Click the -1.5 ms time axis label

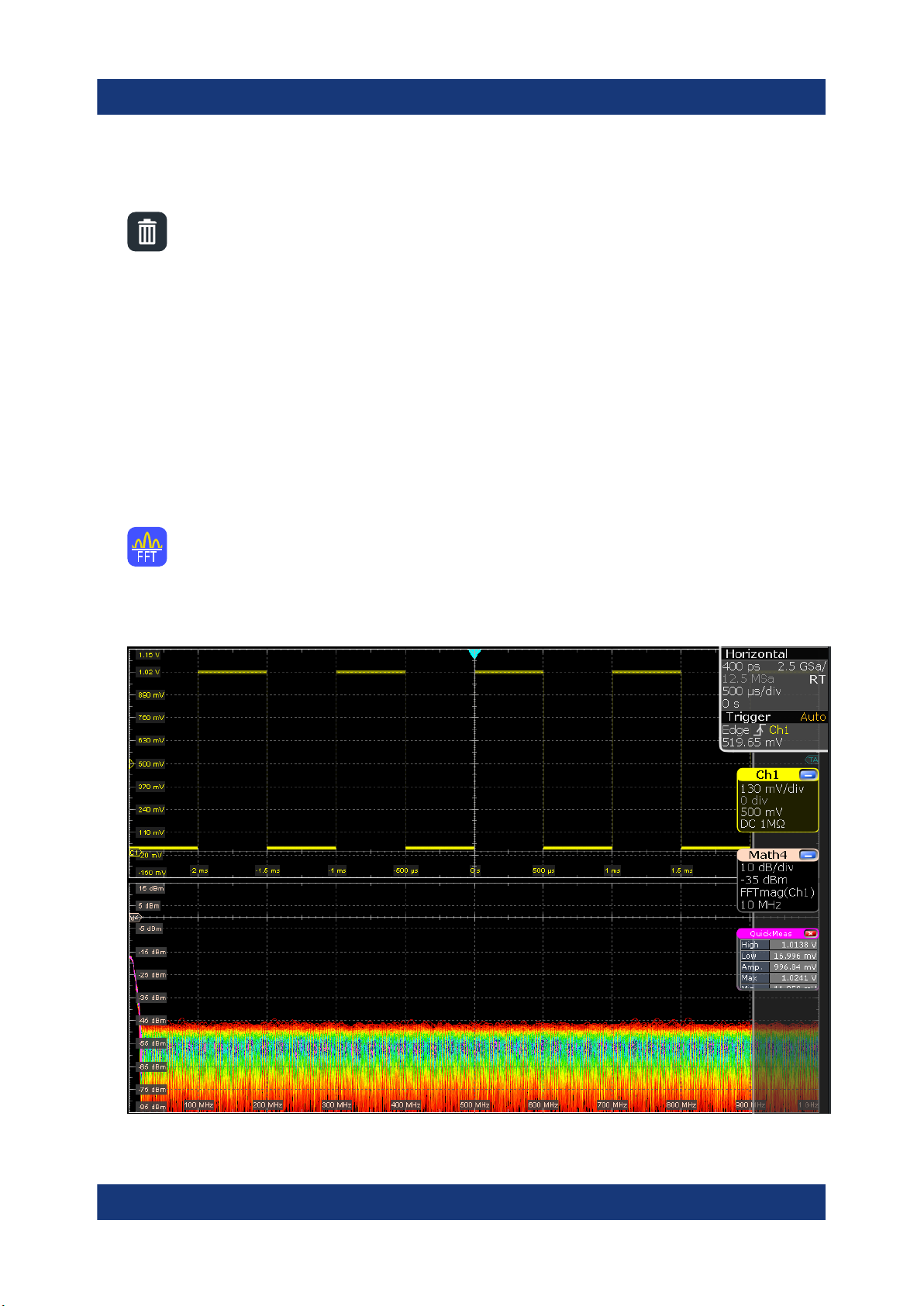(267, 870)
